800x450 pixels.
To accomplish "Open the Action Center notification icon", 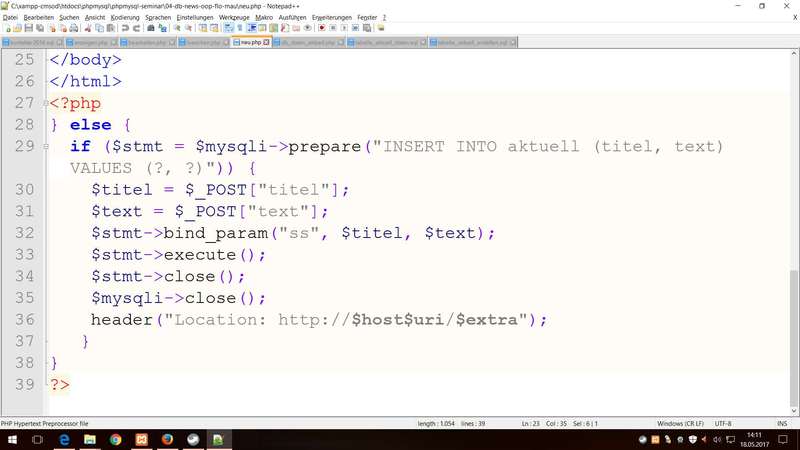I will point(783,439).
